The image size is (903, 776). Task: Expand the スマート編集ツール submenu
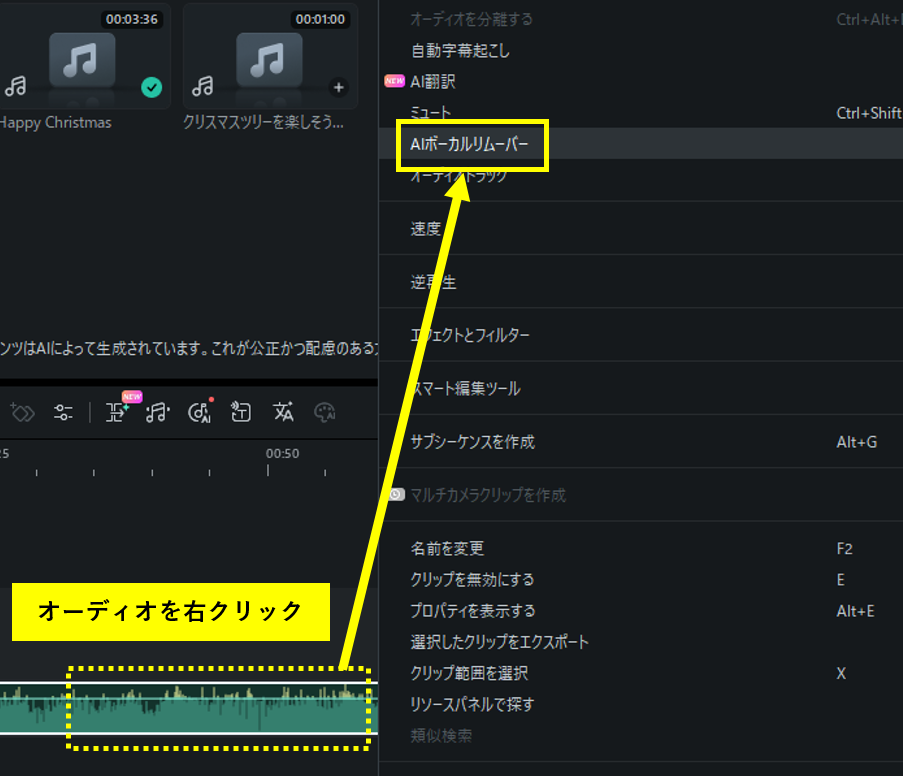pyautogui.click(x=465, y=388)
